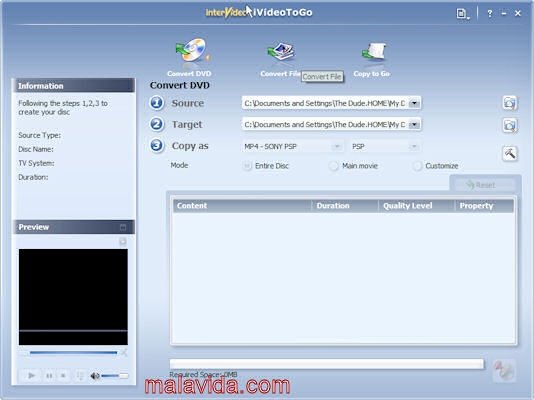Click the 'Following the steps 1,2,3' text
Screen dimensions: 534x400
[63, 108]
